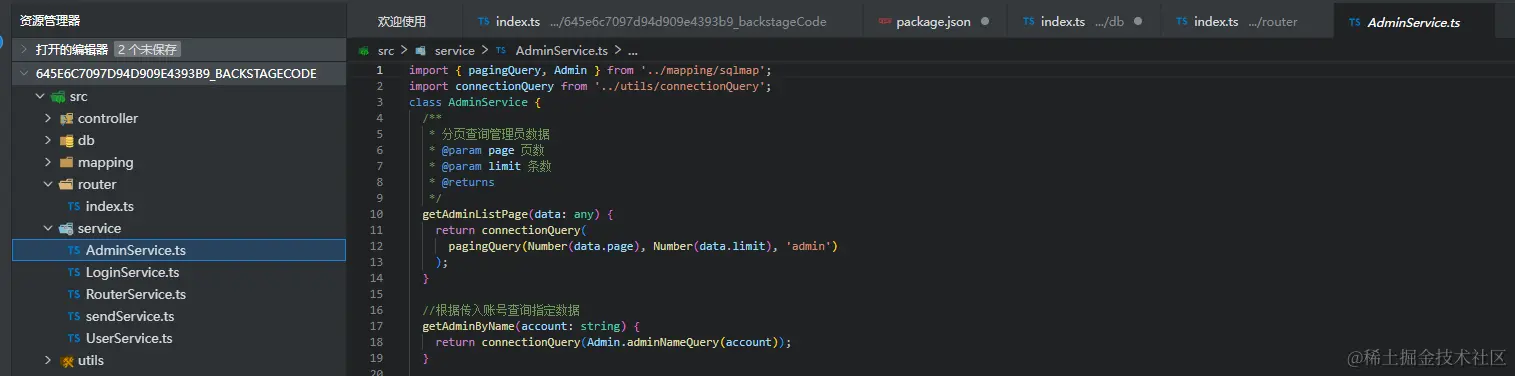Expand the db folder chevron

[x=48, y=140]
